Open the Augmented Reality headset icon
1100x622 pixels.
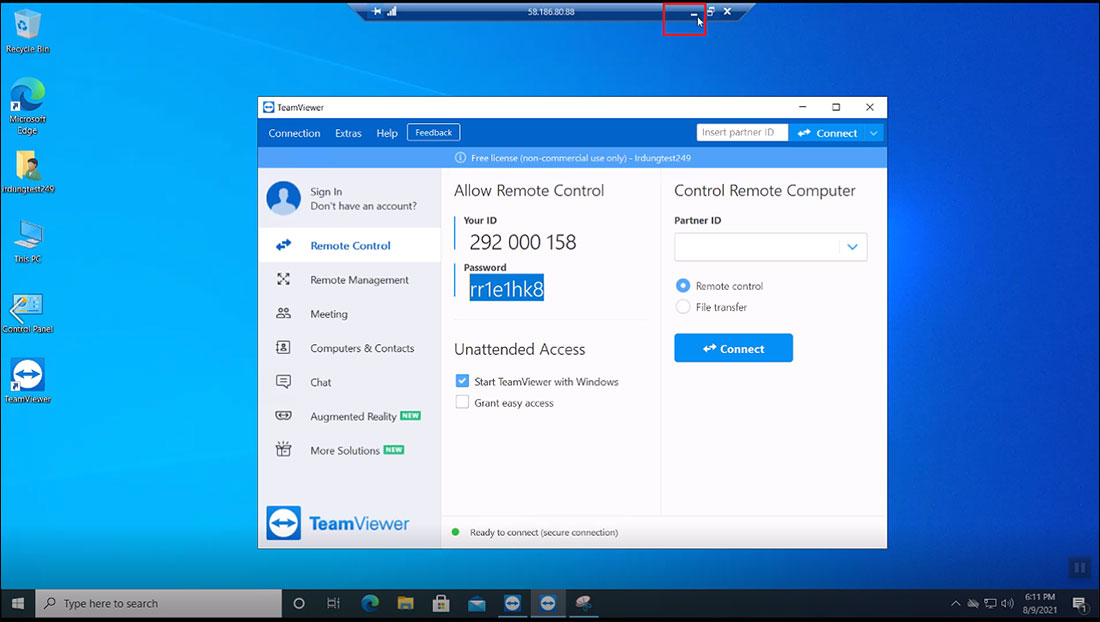coord(283,416)
